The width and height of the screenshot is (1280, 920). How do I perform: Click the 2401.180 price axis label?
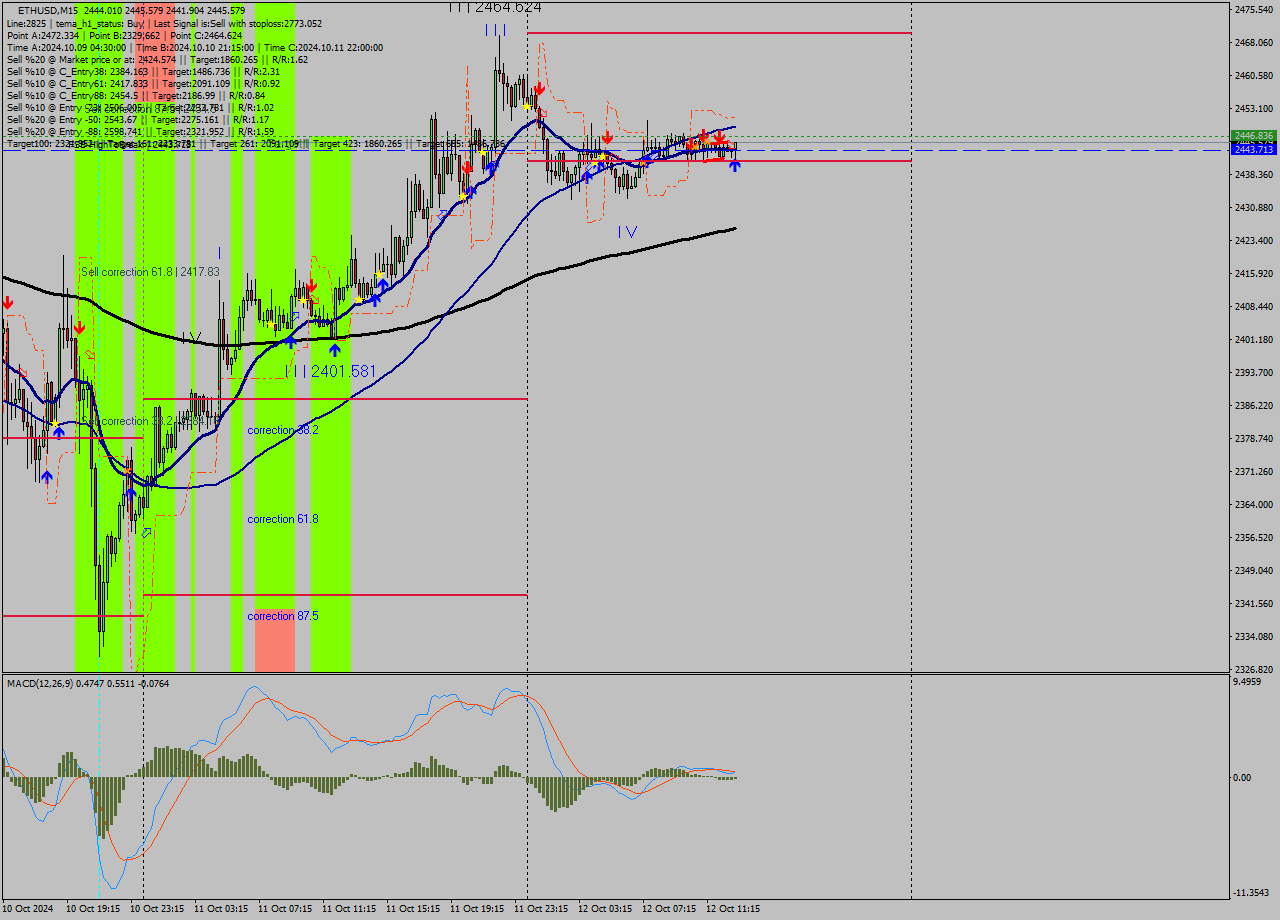coord(1254,339)
